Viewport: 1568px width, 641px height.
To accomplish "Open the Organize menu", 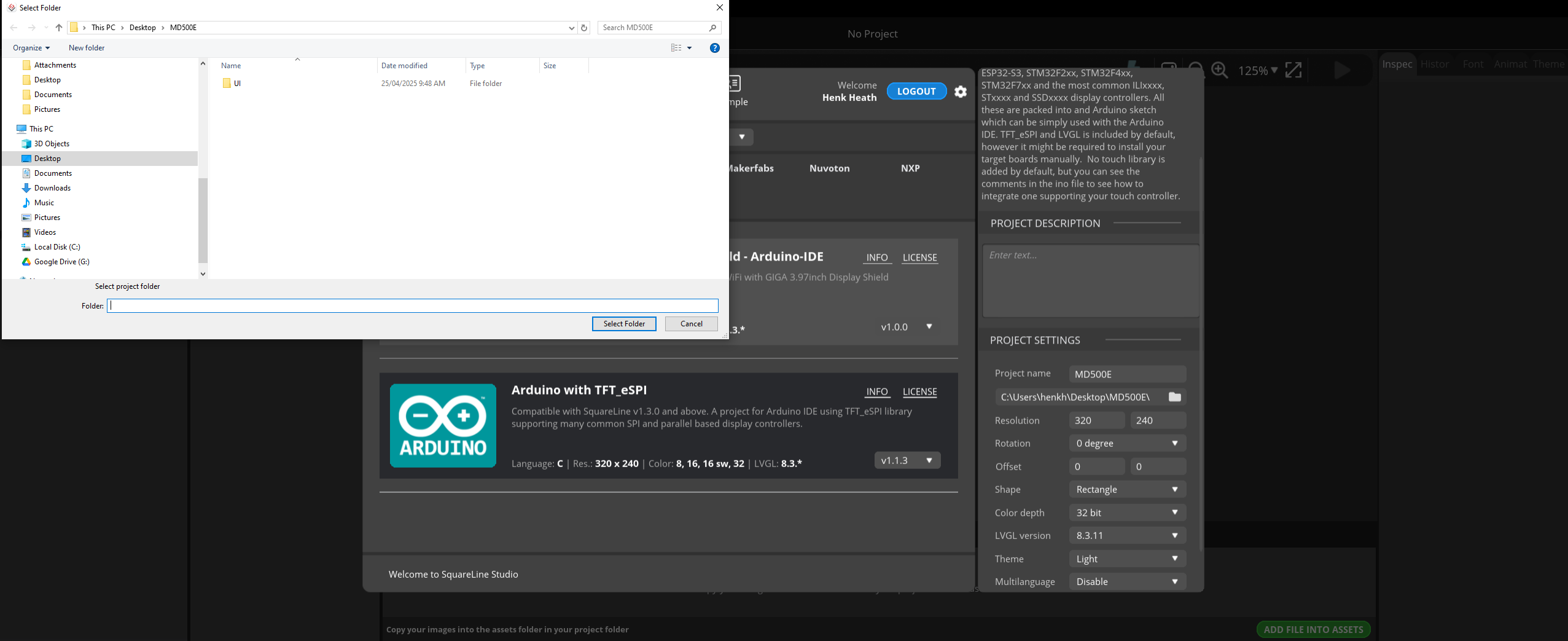I will click(31, 48).
